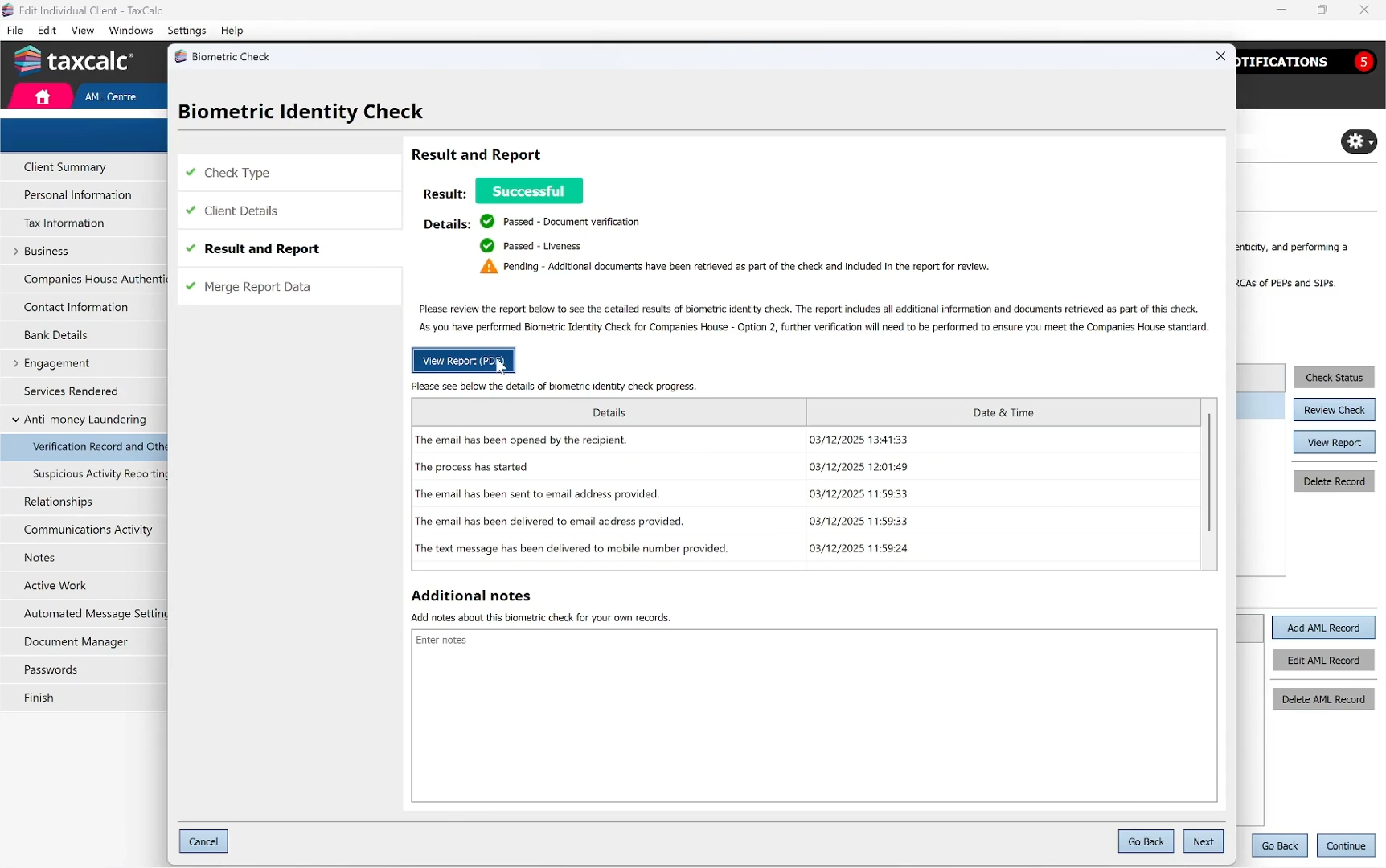
Task: Open Suspicious Activity Reporting in sidebar
Action: [84, 474]
